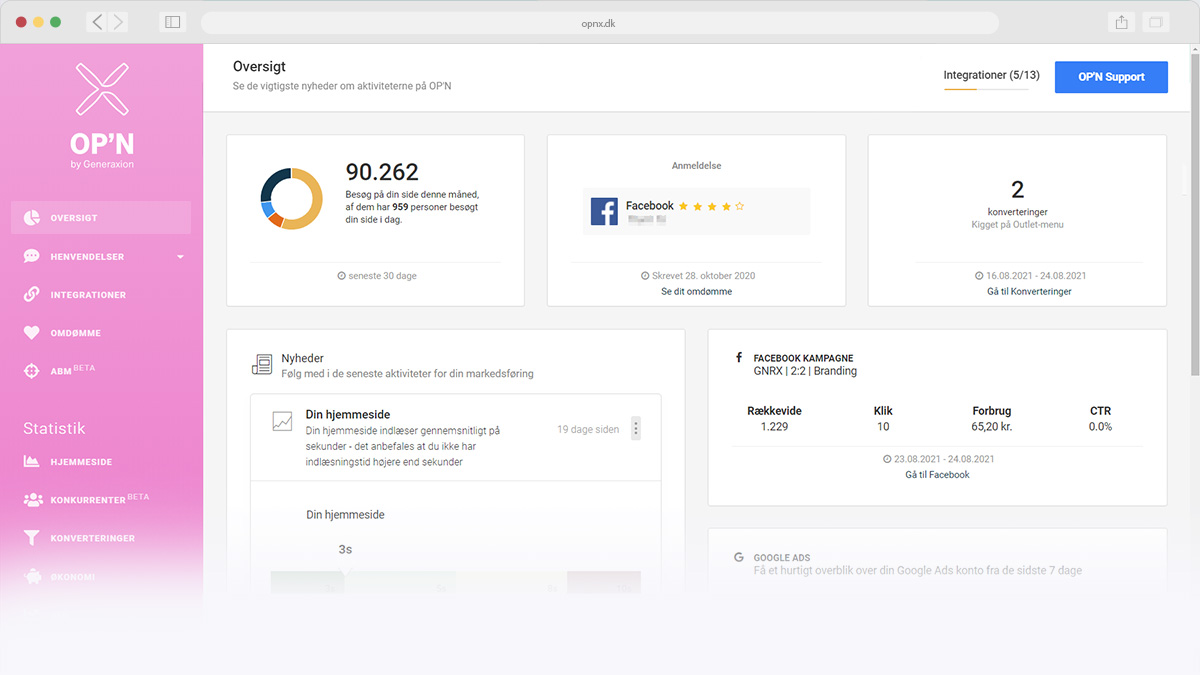Click the OP'N X logo in the sidebar
The width and height of the screenshot is (1200, 675).
pyautogui.click(x=102, y=88)
